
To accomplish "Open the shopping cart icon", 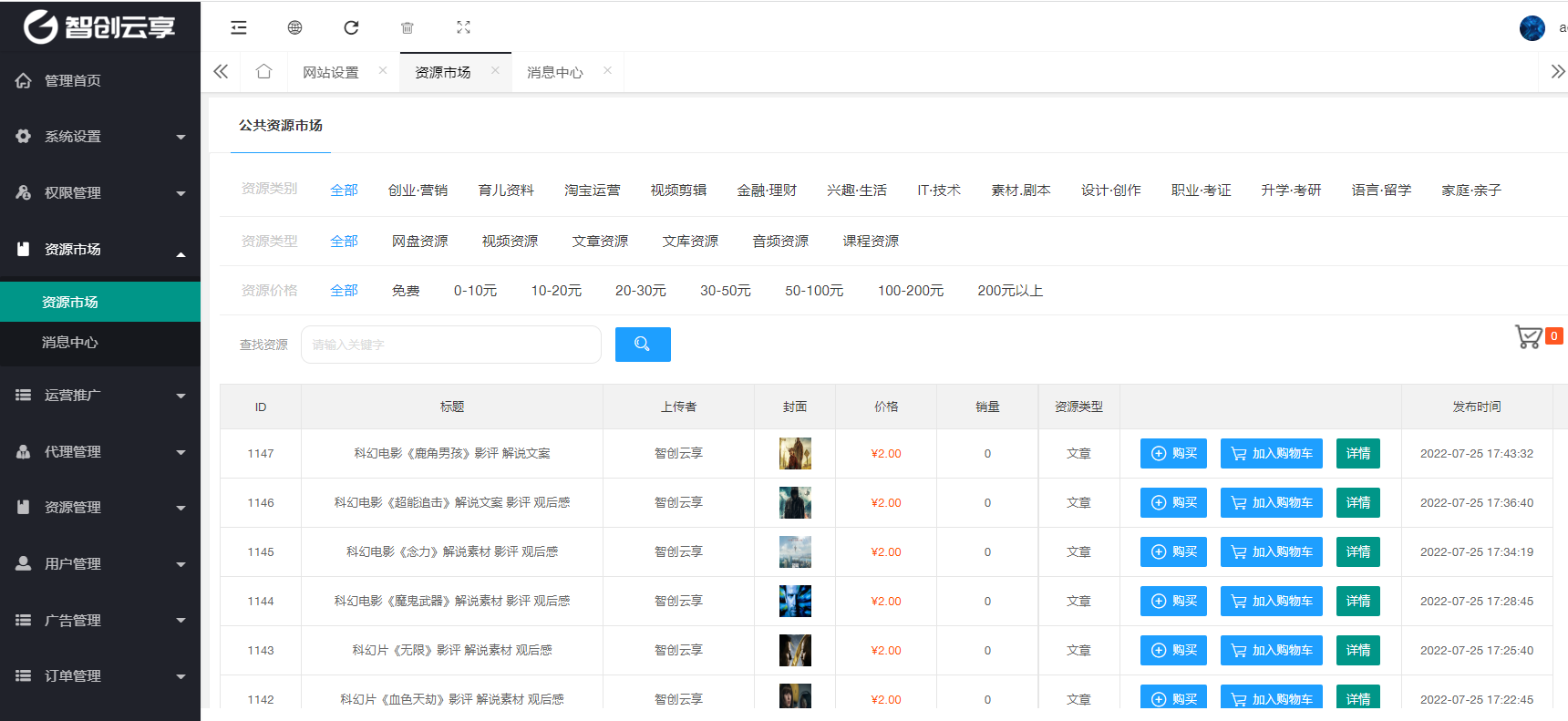I will (1529, 337).
